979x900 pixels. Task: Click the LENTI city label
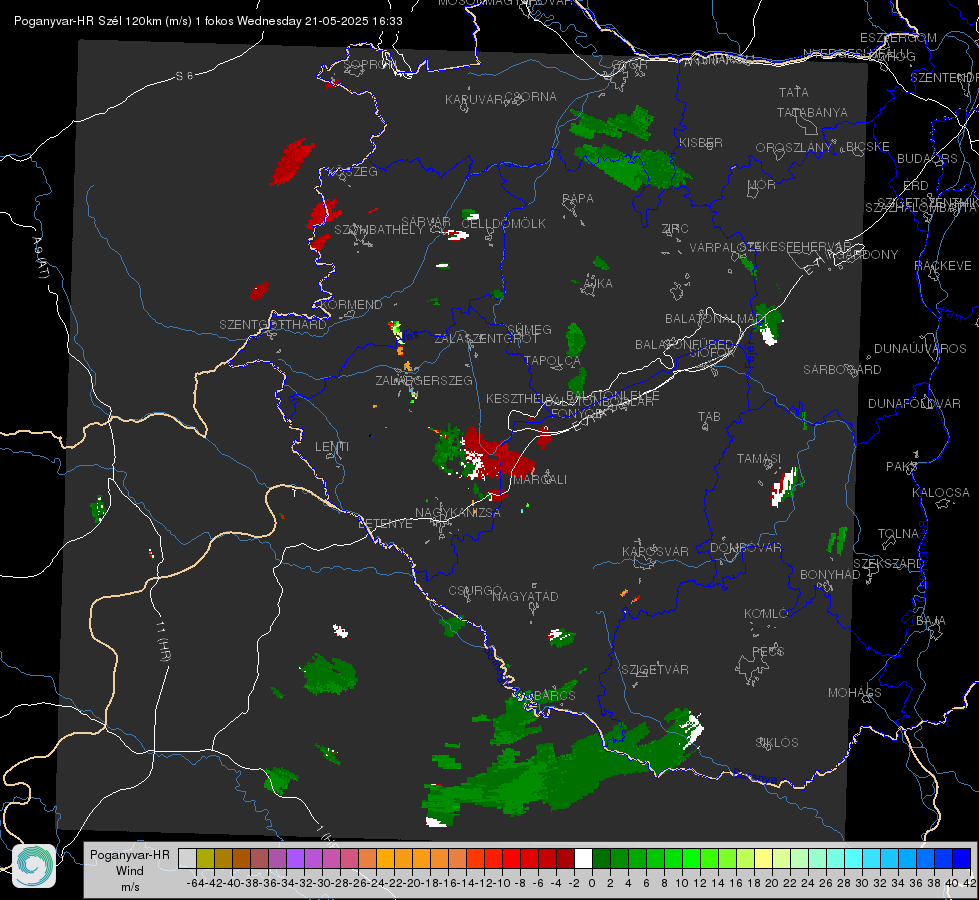click(x=332, y=447)
